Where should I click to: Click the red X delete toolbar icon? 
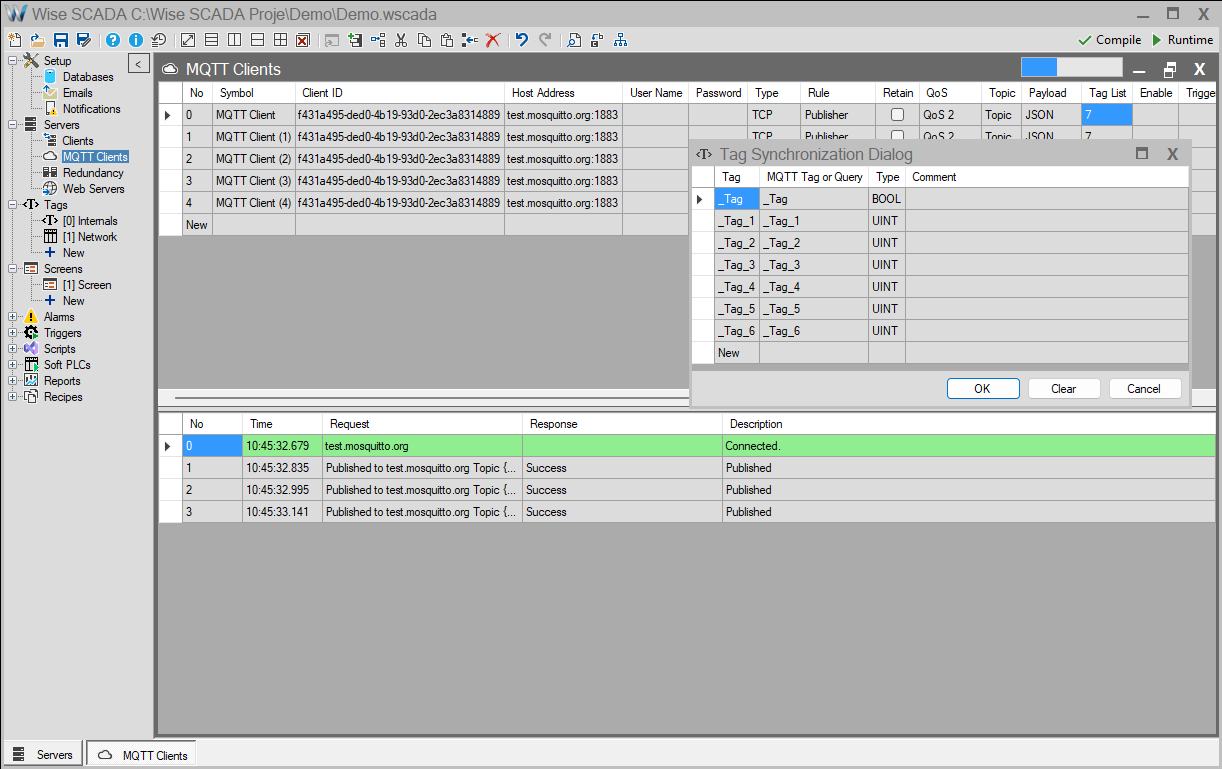click(492, 40)
